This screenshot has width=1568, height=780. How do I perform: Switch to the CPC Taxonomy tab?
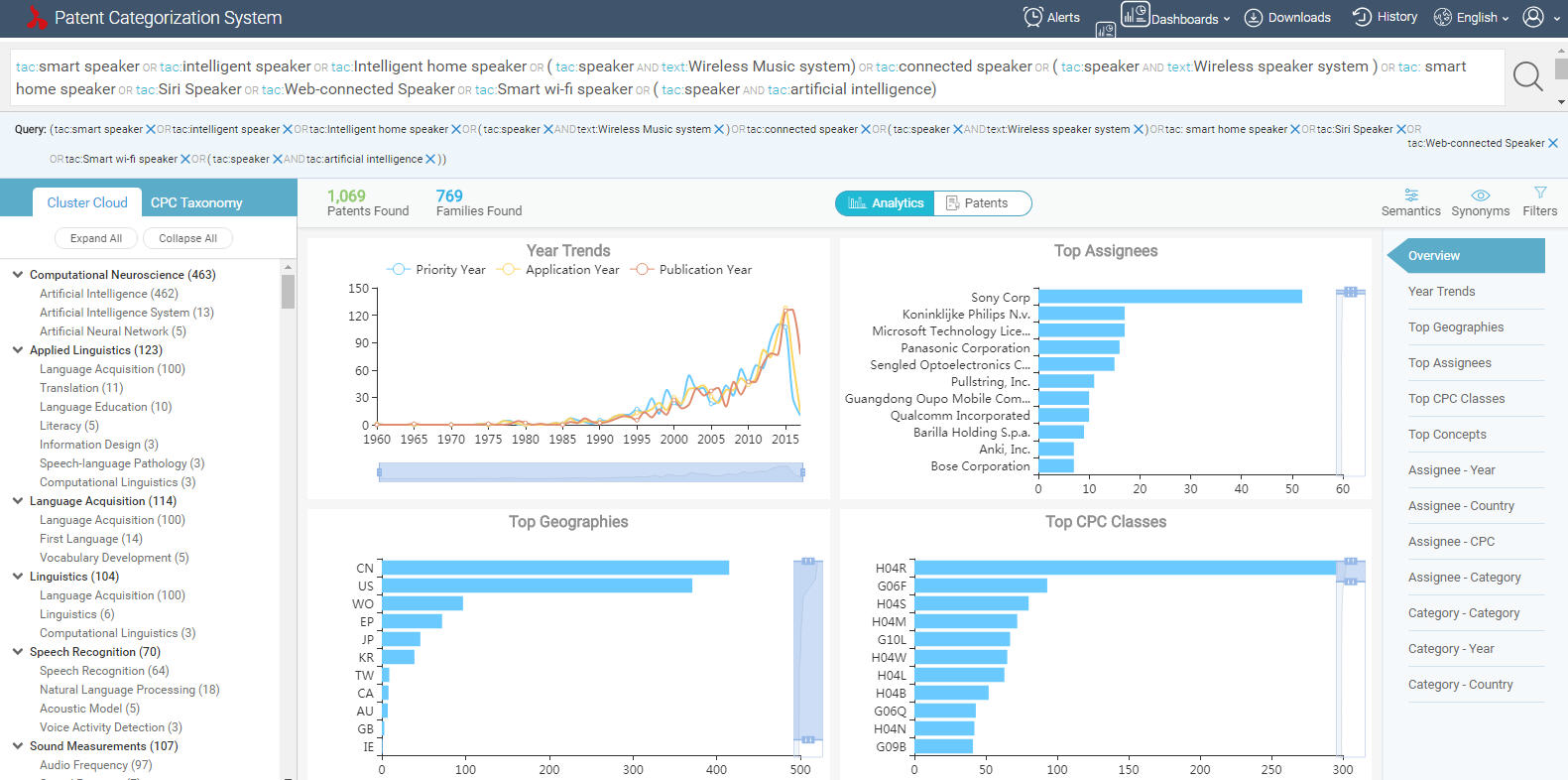click(196, 202)
